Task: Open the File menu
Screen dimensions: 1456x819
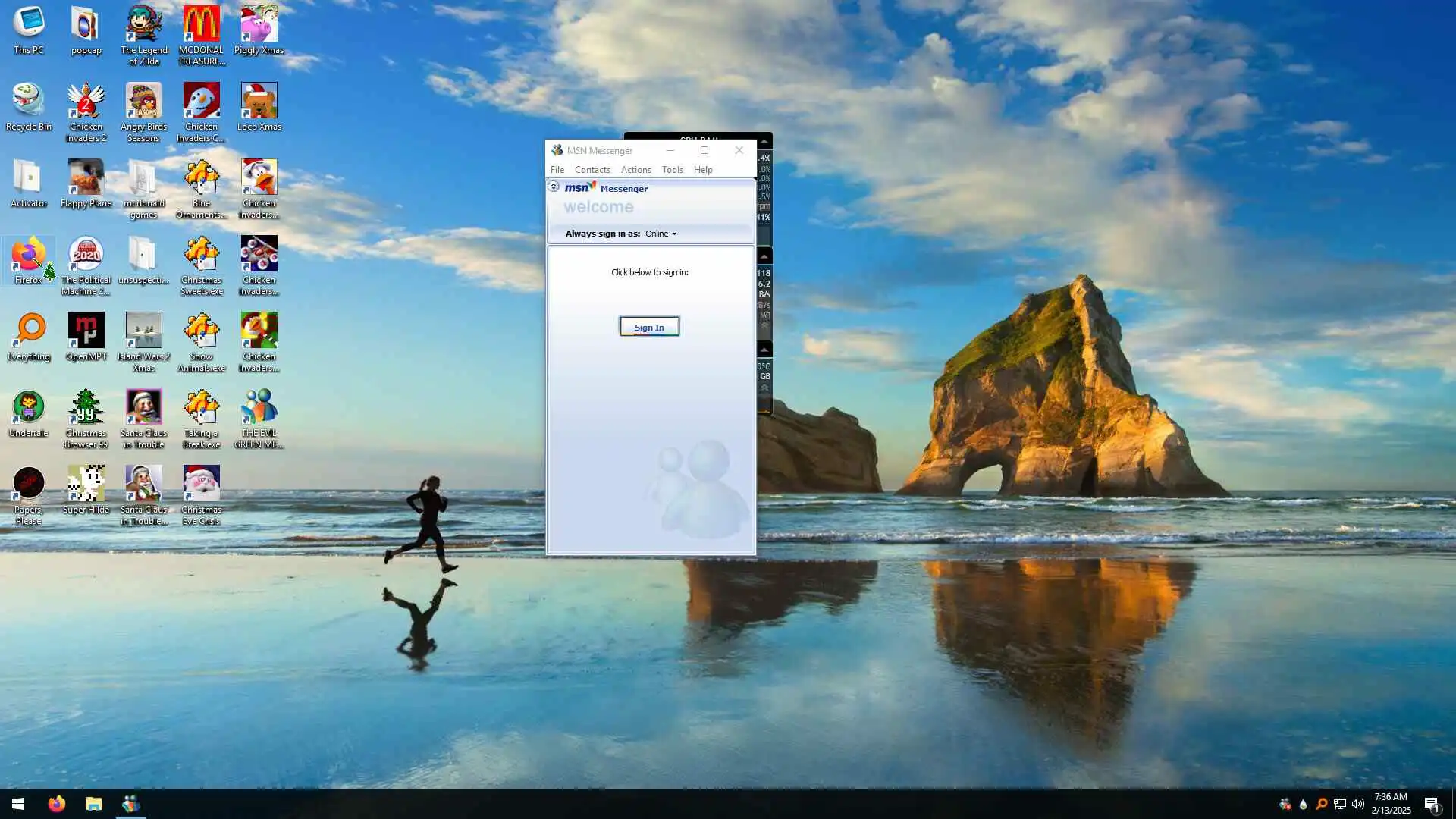Action: pyautogui.click(x=557, y=170)
